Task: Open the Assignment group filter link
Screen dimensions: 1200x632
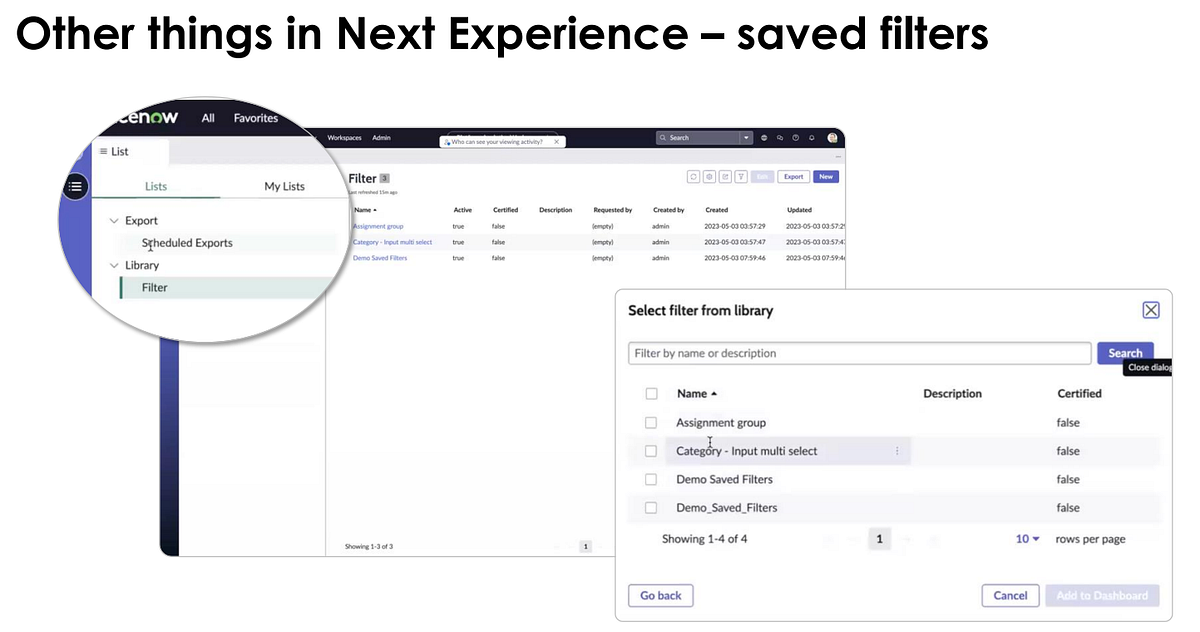Action: click(x=378, y=226)
